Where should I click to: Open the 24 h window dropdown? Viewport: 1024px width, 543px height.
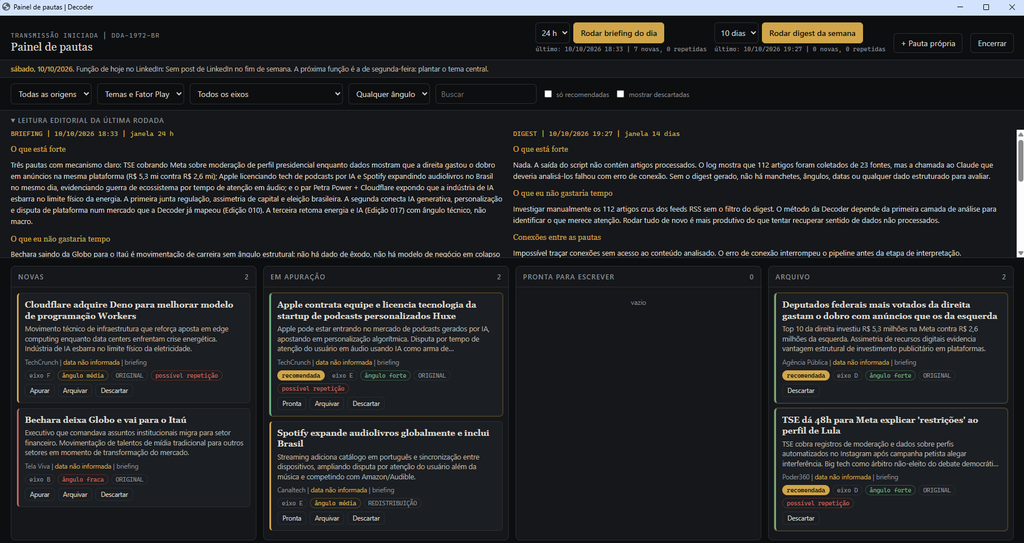(x=552, y=33)
